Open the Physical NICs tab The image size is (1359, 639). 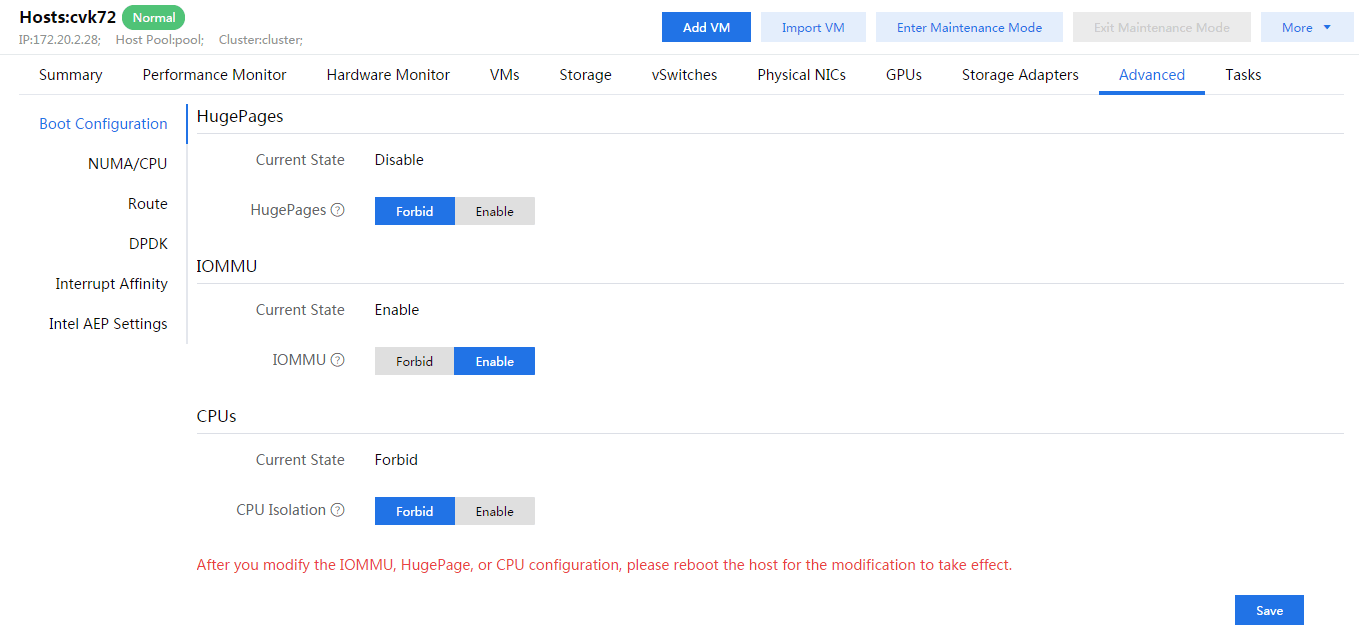tap(801, 75)
